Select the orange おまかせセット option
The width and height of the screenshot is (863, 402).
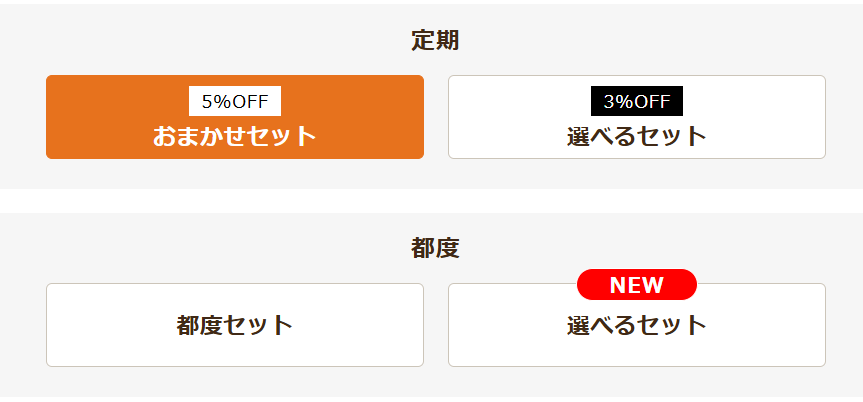coord(235,117)
